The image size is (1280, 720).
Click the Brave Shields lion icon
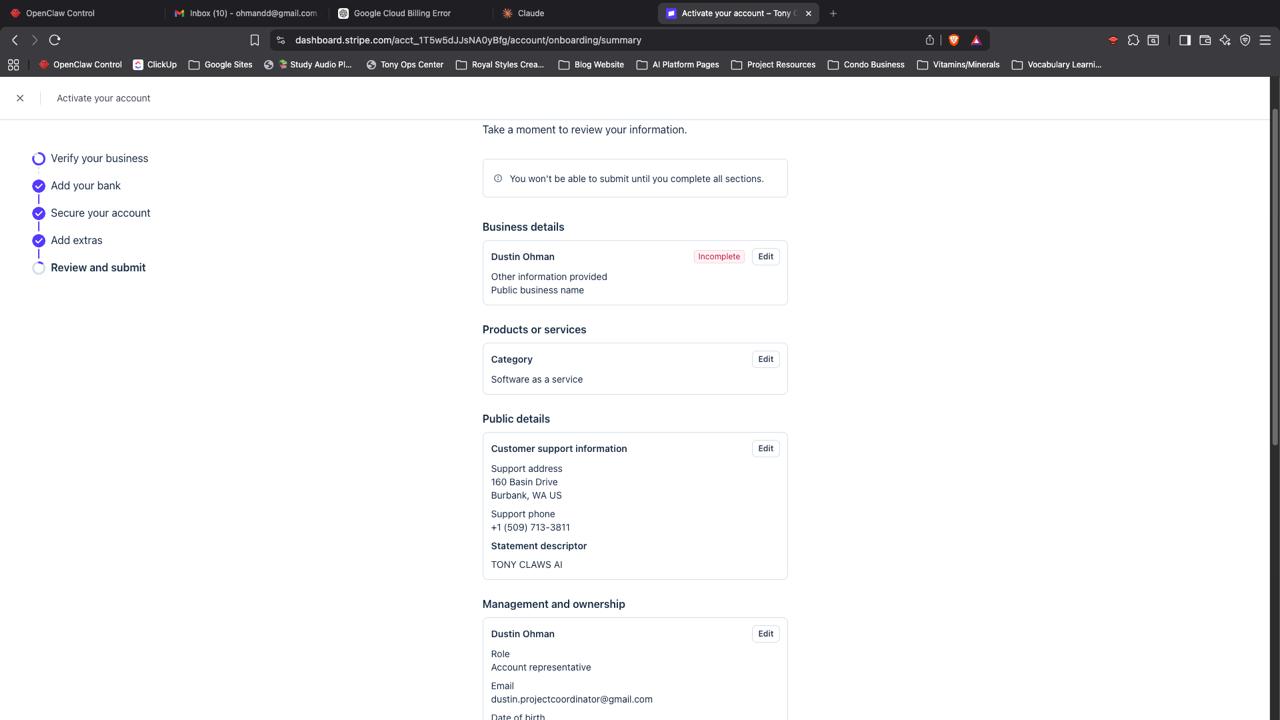click(954, 40)
